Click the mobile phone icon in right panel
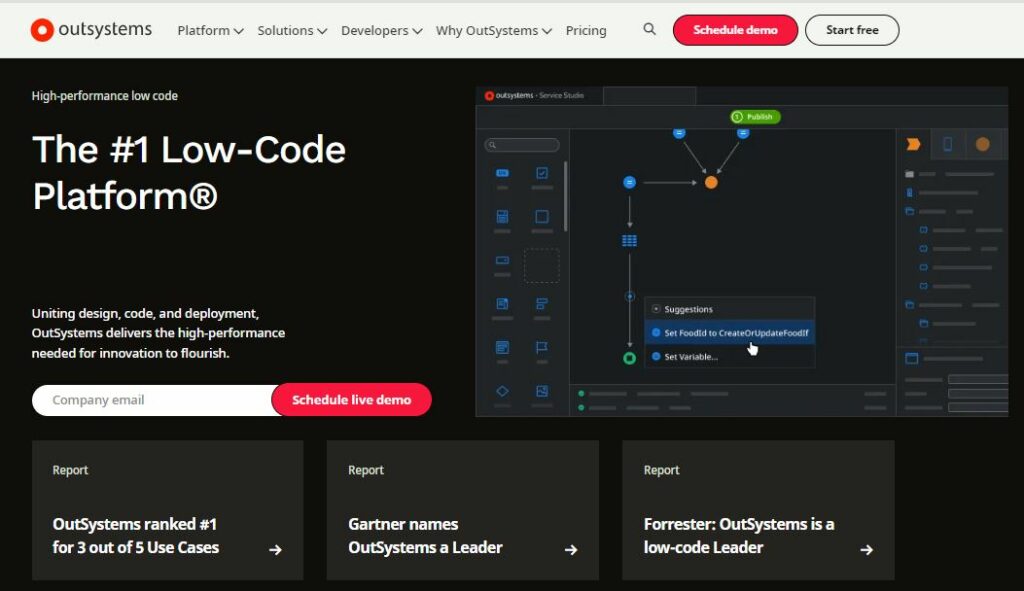 tap(948, 144)
